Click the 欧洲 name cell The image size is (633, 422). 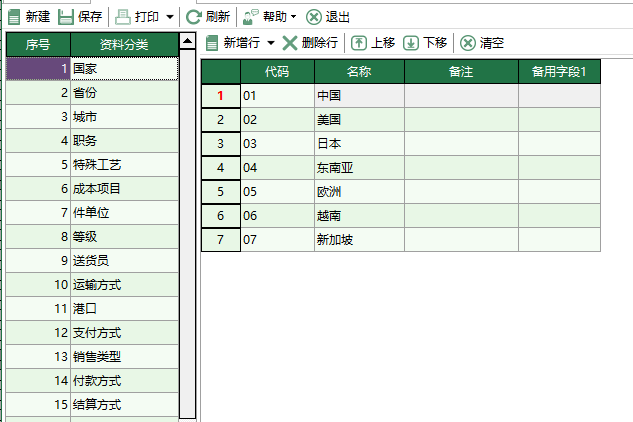tap(359, 192)
